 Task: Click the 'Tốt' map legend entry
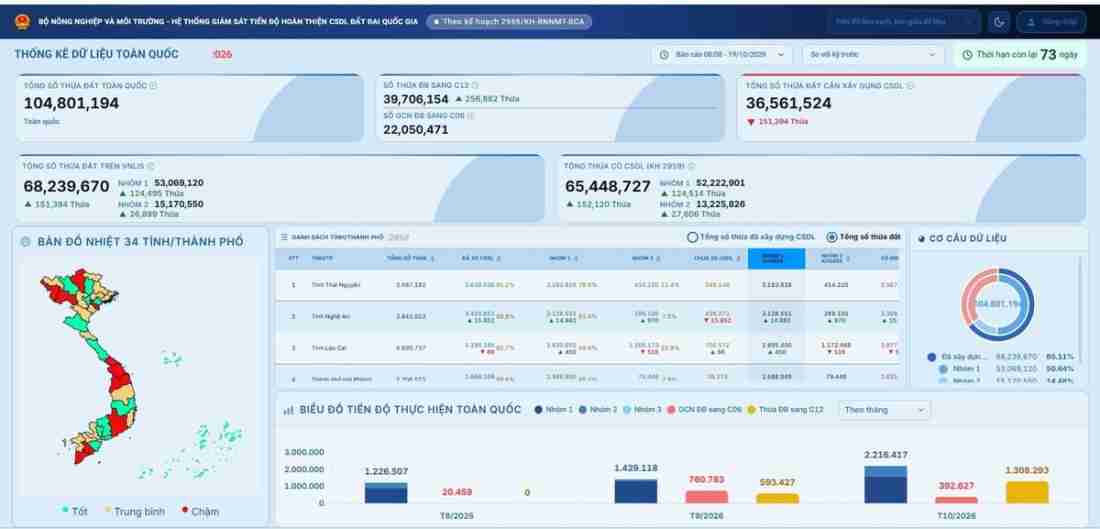(74, 511)
